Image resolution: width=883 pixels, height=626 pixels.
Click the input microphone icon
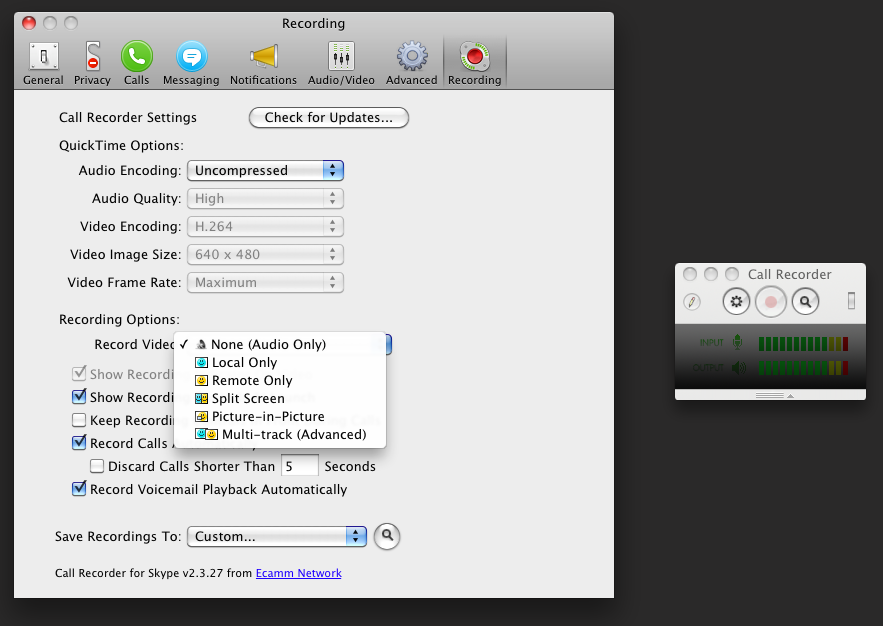737,342
